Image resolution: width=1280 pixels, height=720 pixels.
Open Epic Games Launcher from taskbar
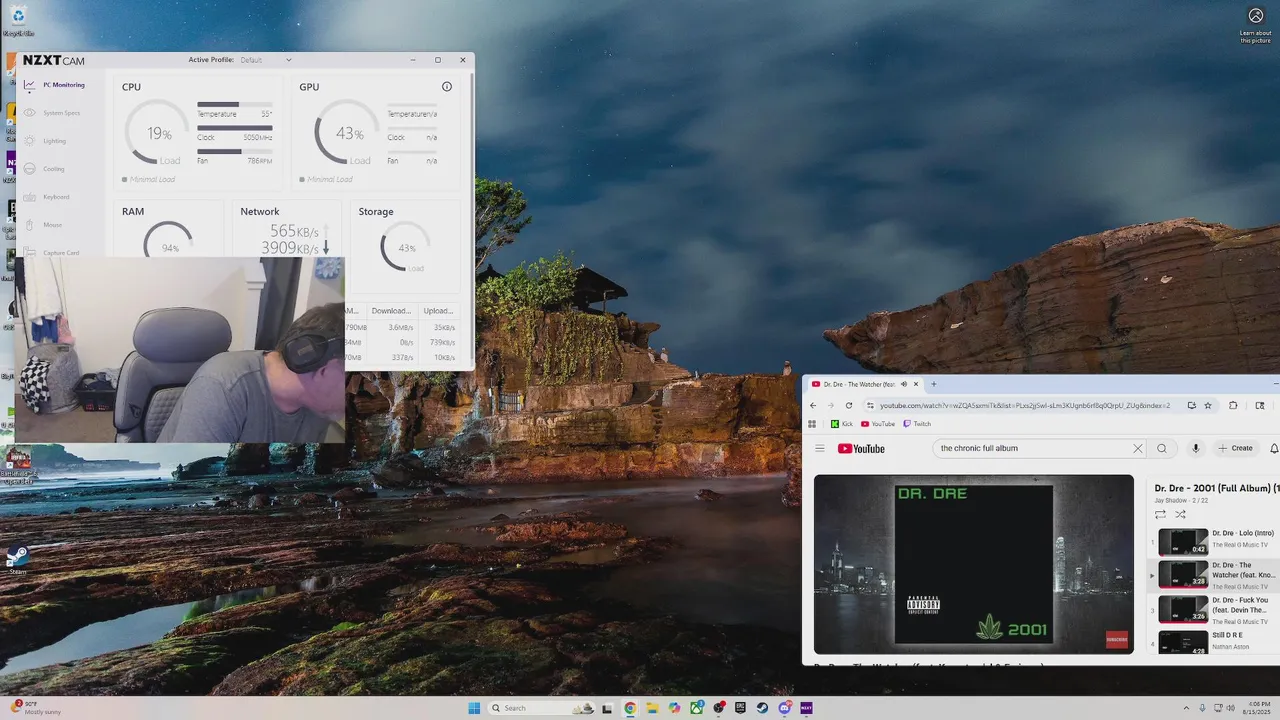pos(740,708)
